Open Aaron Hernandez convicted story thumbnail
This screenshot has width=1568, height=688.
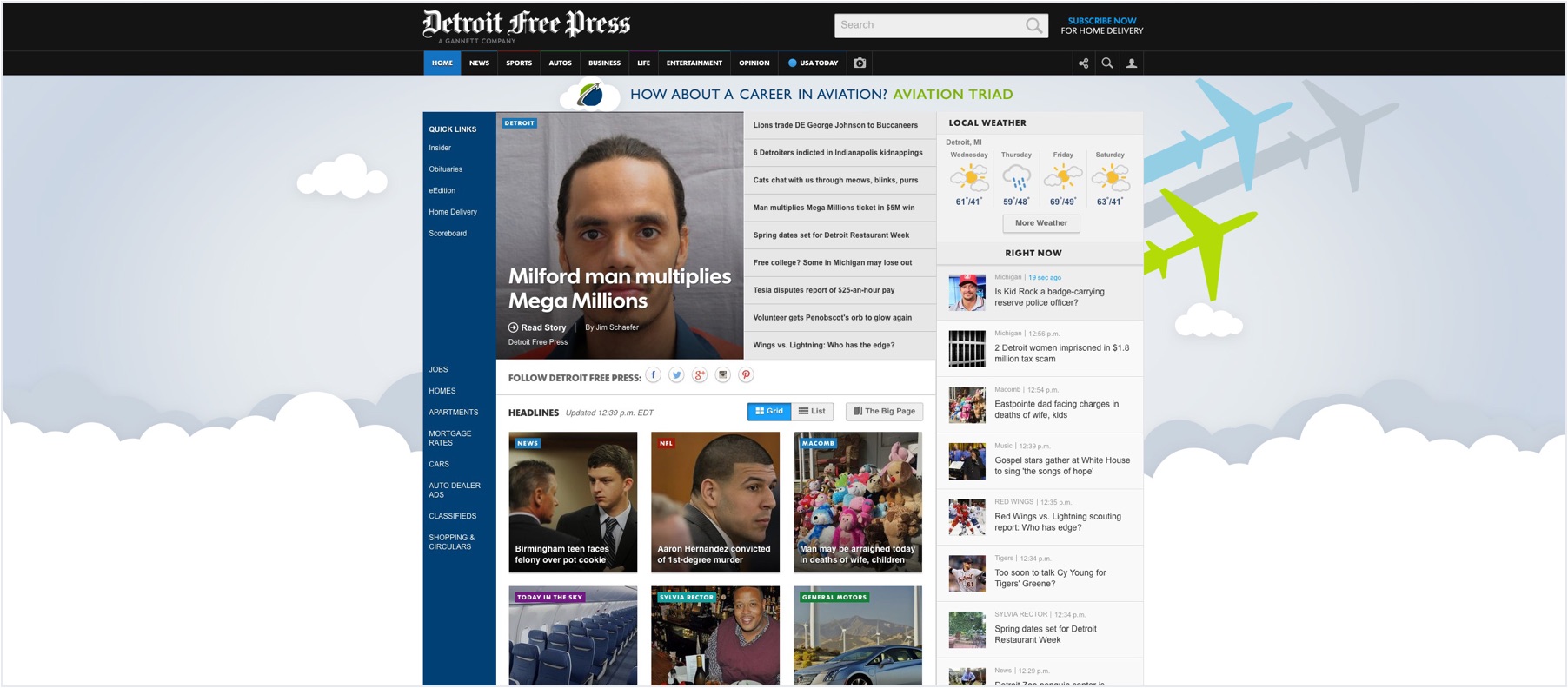coord(715,502)
